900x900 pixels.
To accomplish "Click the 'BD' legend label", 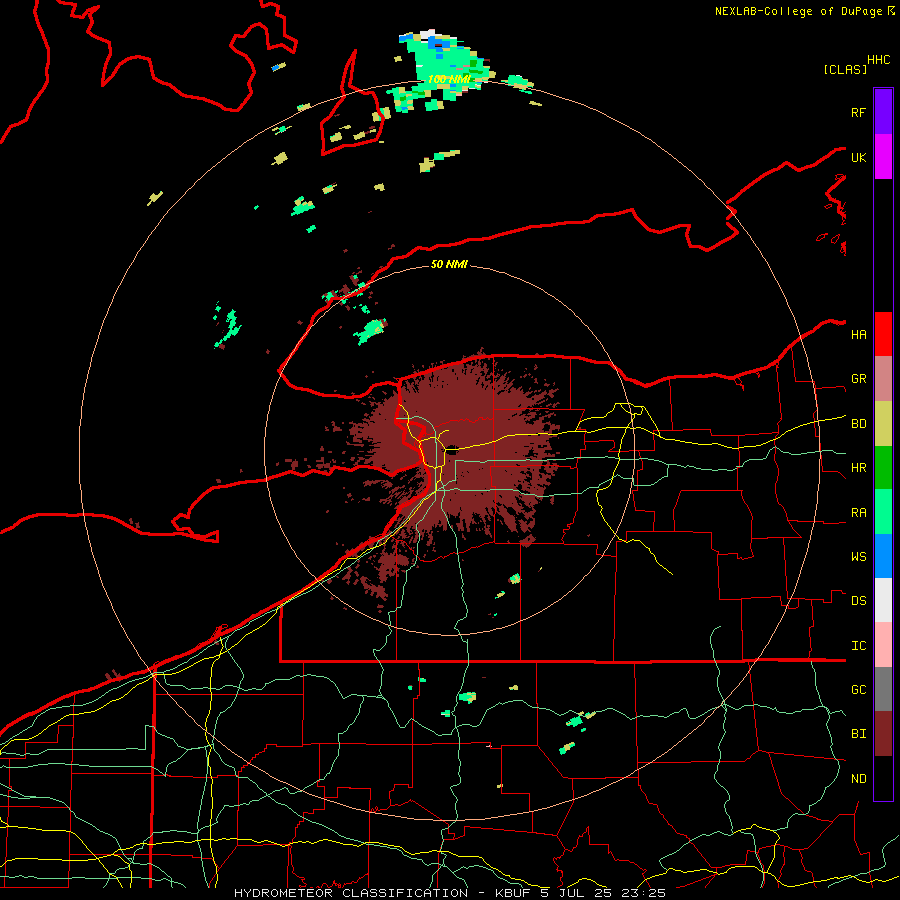I will [x=858, y=424].
